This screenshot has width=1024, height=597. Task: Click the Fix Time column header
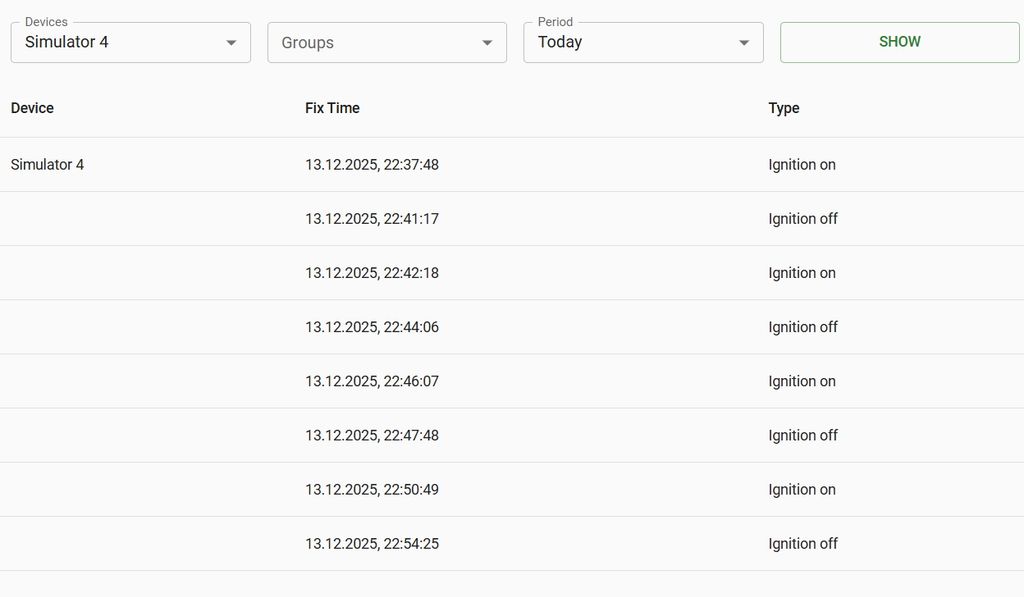(332, 108)
